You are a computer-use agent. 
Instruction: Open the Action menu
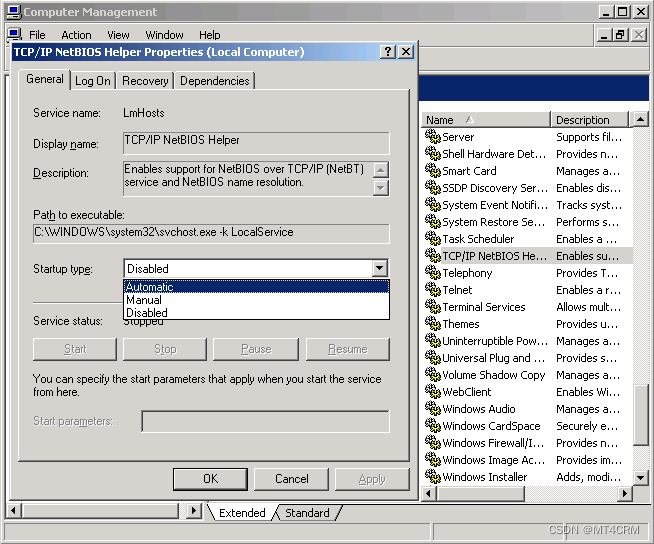tap(76, 35)
